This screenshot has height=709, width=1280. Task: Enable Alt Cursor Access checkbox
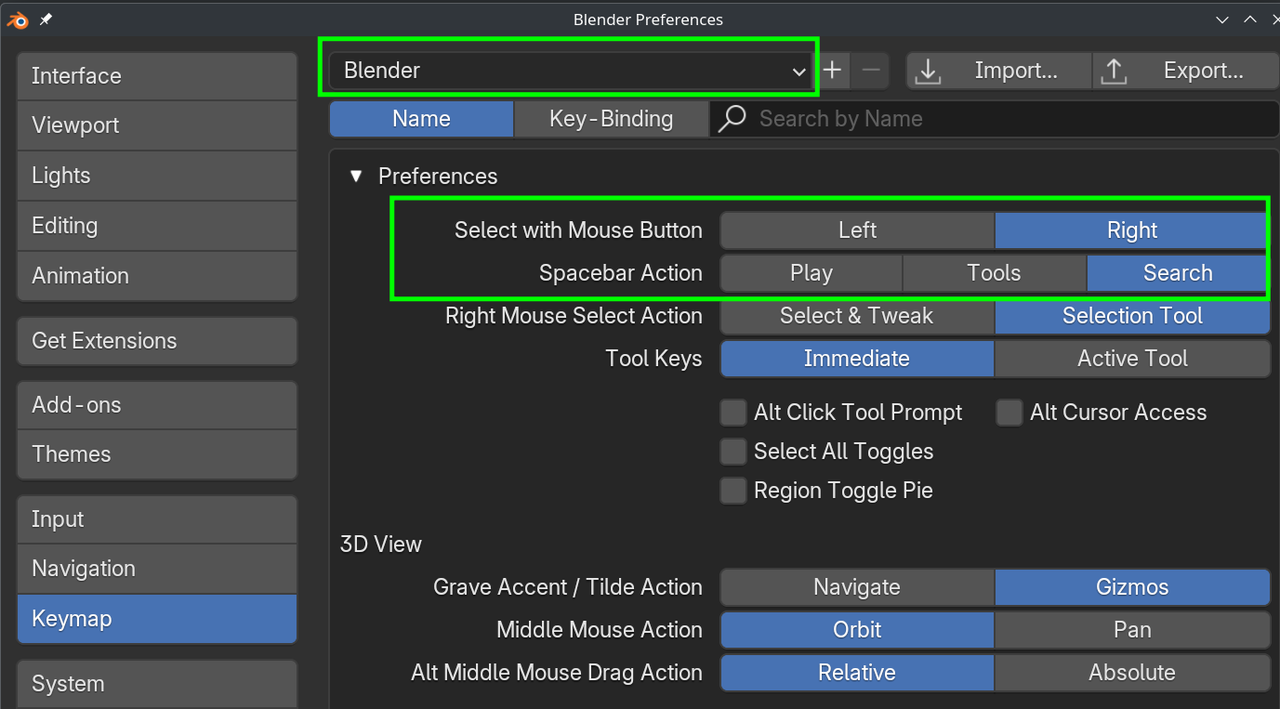pos(1010,413)
